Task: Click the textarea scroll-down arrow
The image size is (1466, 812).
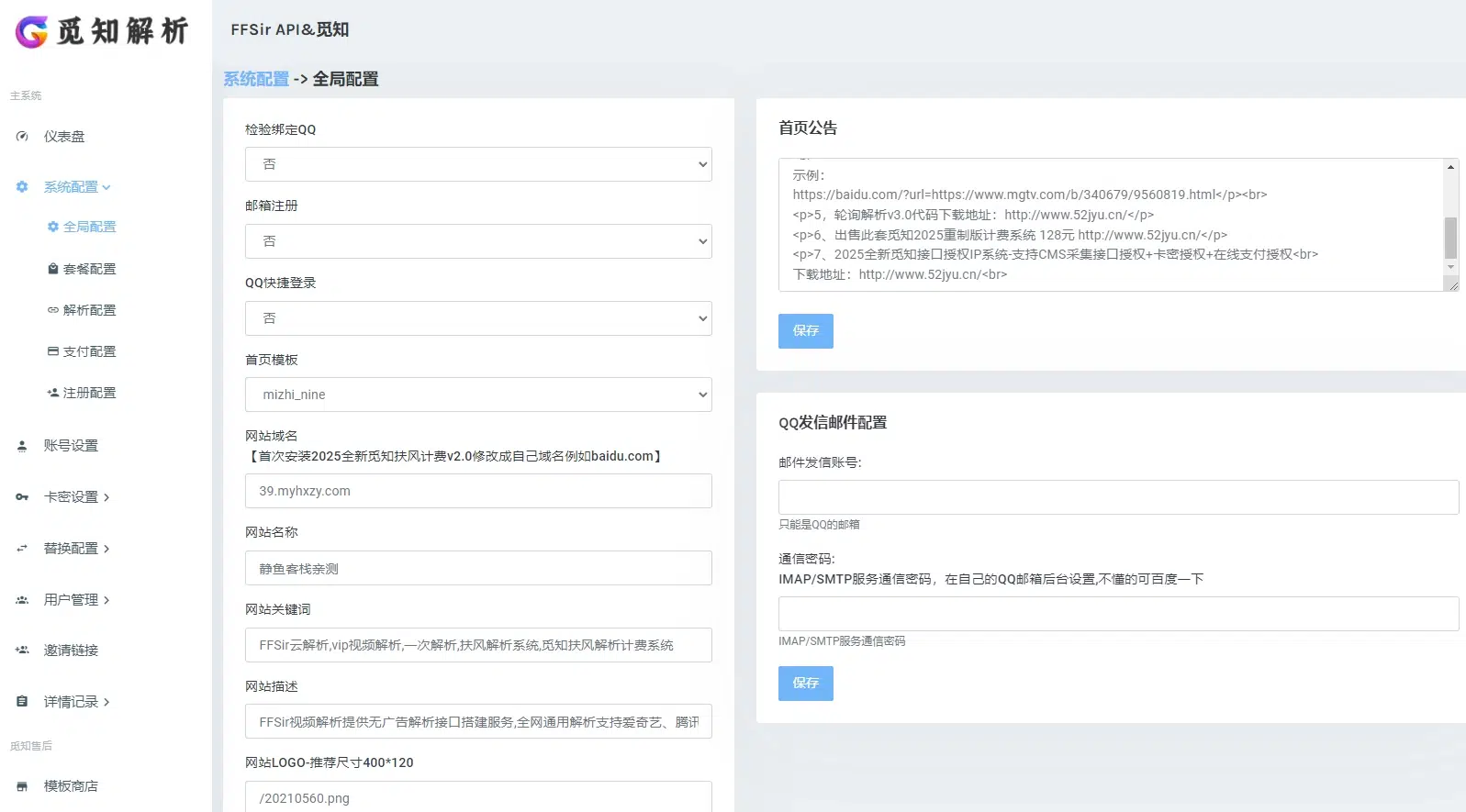Action: [1450, 267]
